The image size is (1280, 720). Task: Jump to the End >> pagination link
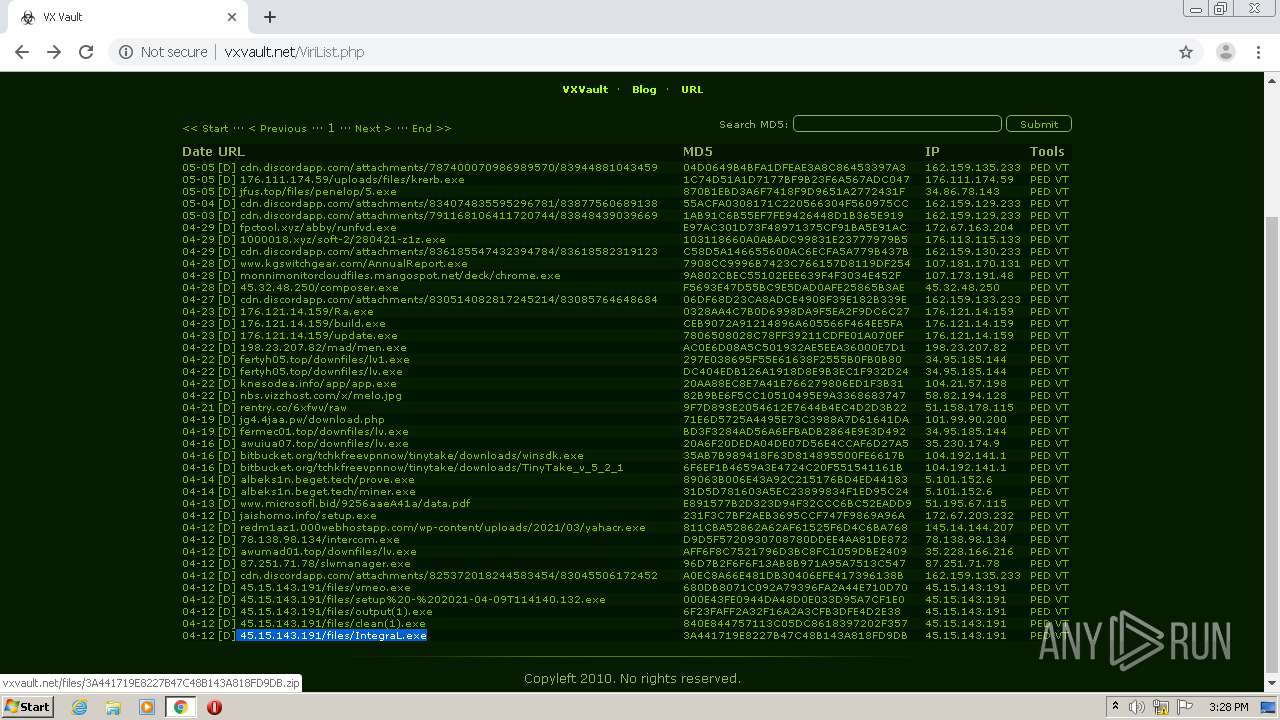[x=431, y=128]
